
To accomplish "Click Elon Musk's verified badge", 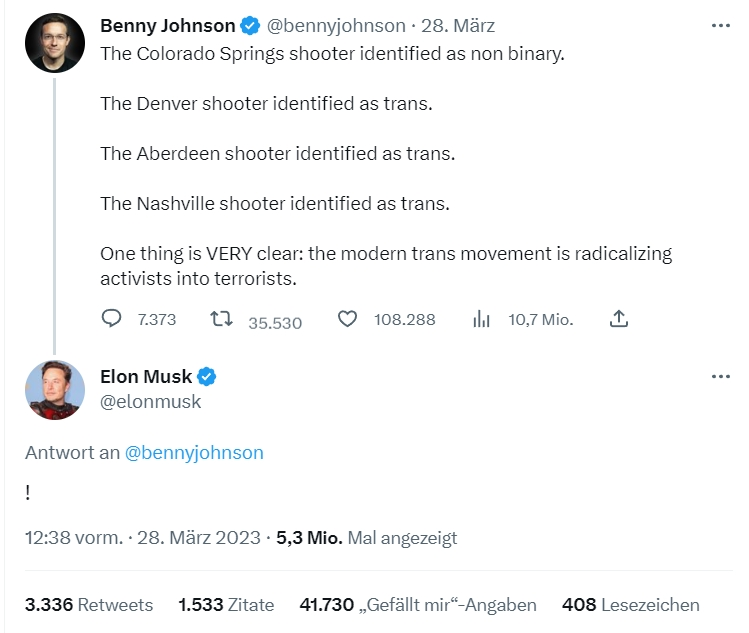I will 207,377.
